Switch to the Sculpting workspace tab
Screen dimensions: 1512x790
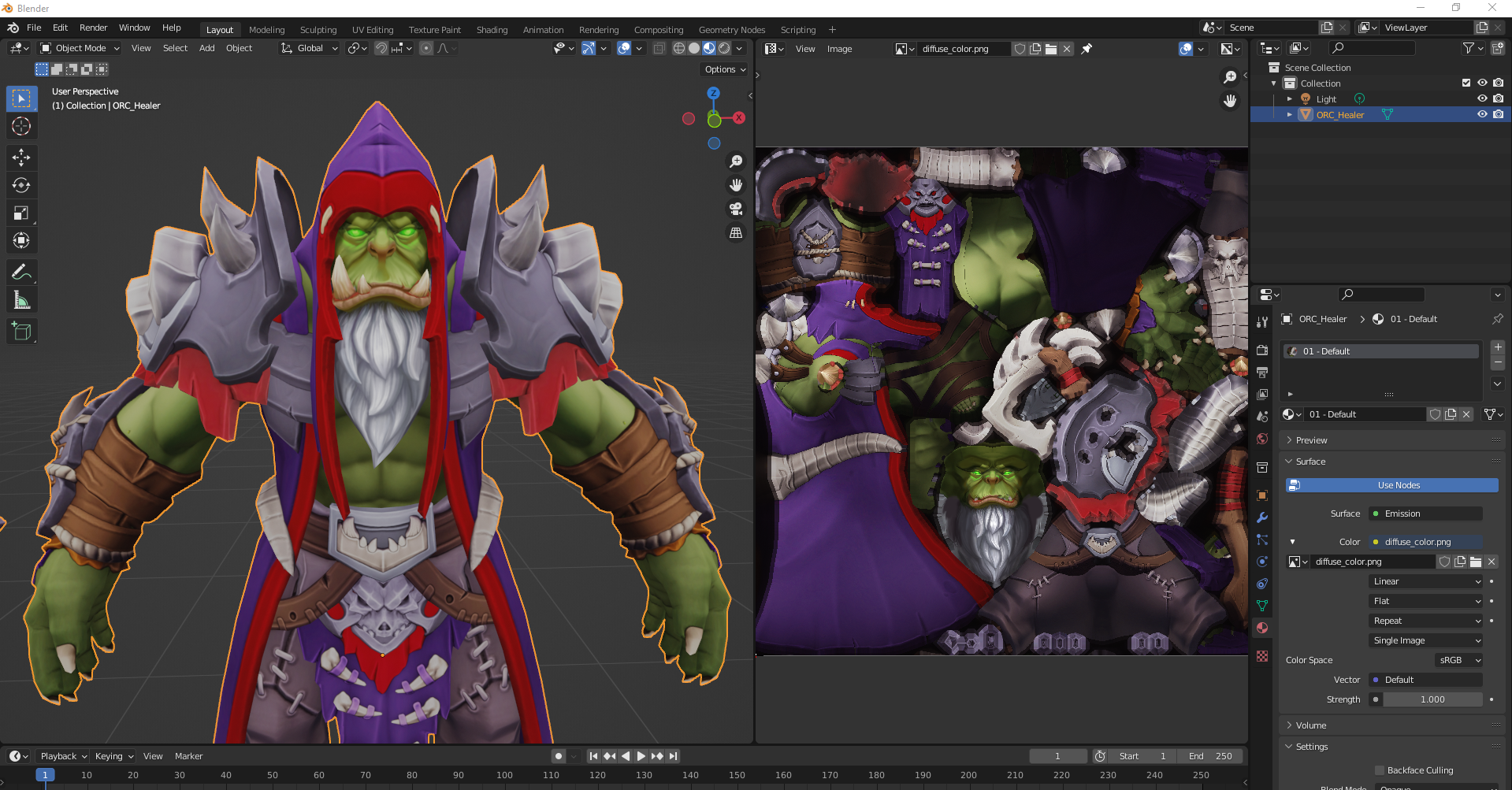pyautogui.click(x=318, y=30)
